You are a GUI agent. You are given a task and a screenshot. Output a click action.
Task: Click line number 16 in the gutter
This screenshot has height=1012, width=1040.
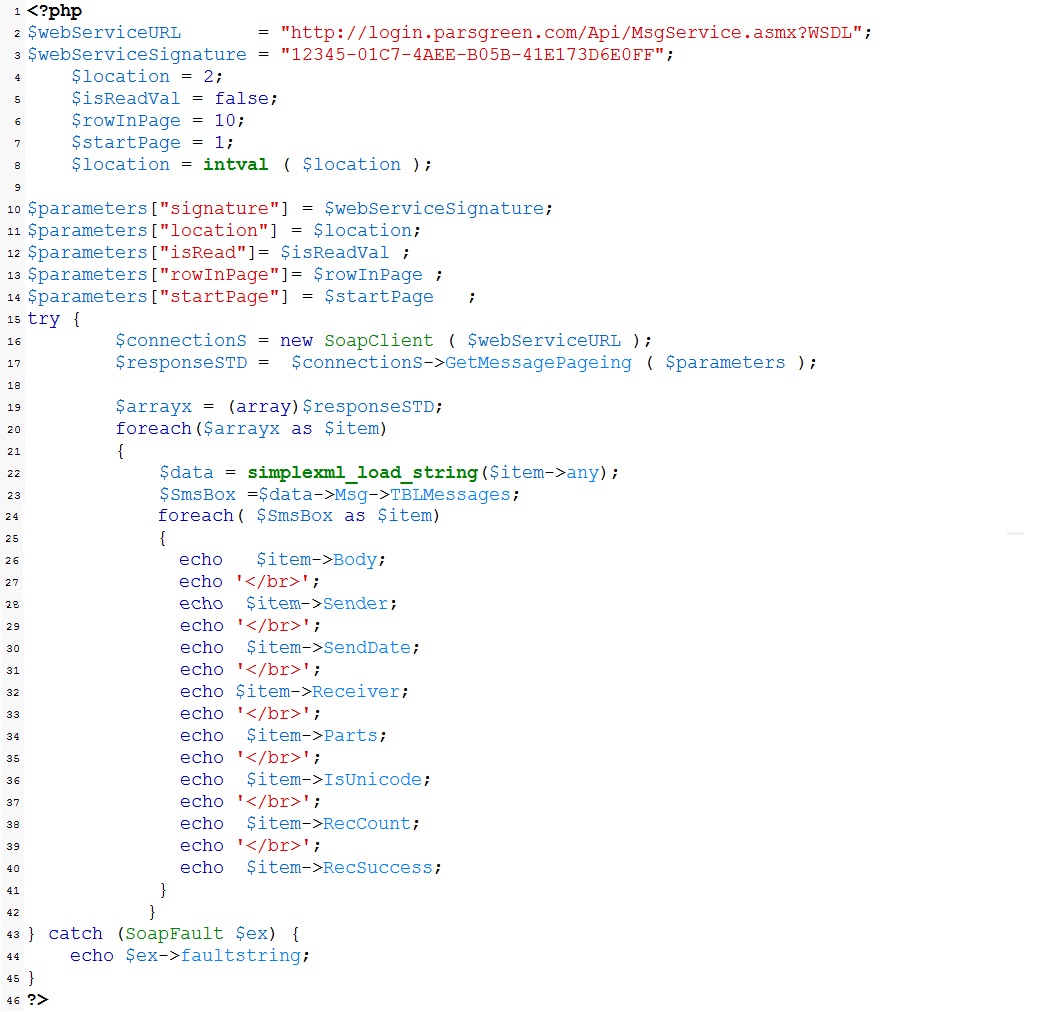tap(13, 342)
